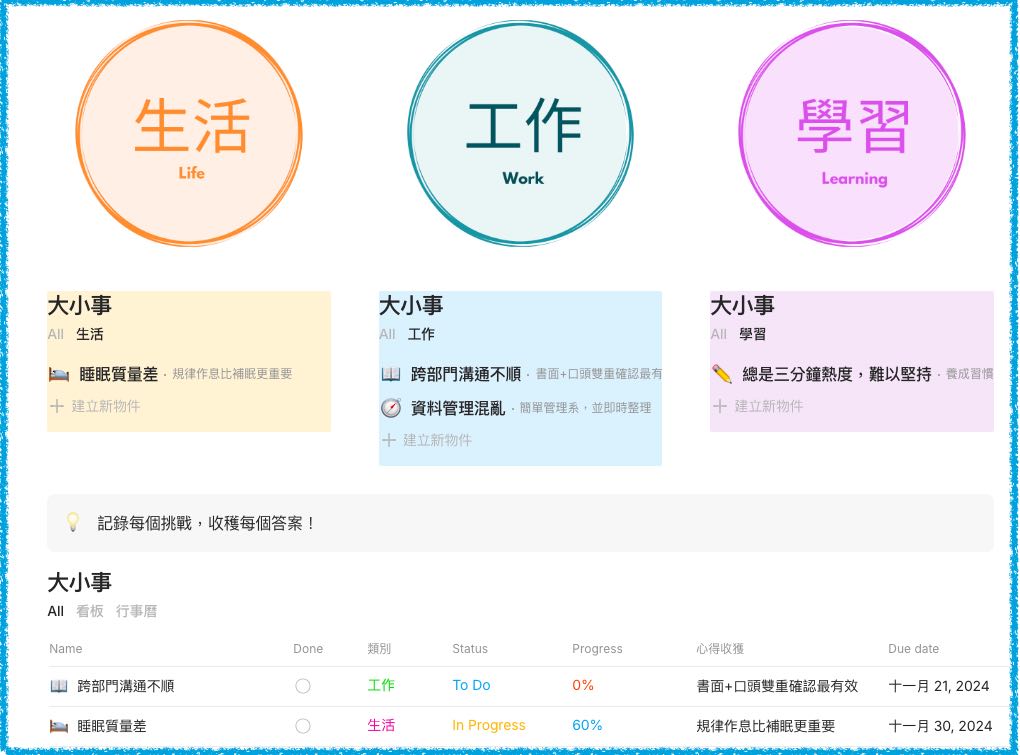Select the All tab in the Learning panel

(719, 334)
